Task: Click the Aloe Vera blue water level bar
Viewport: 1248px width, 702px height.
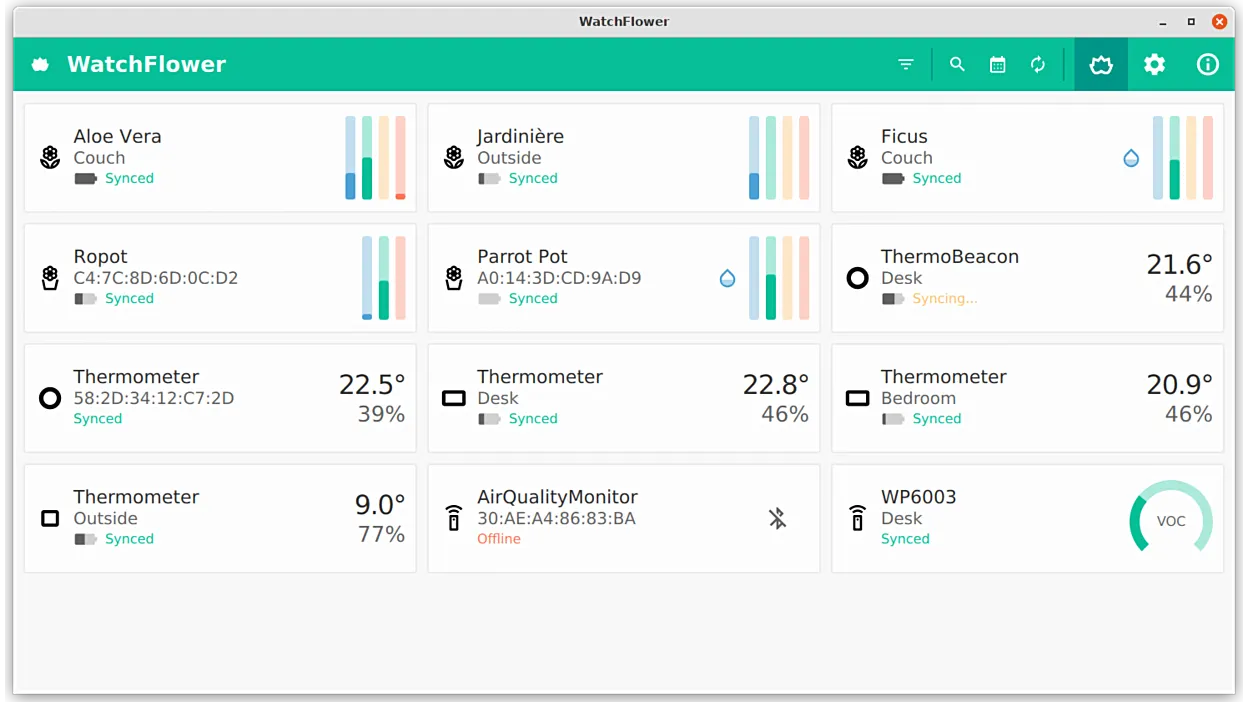Action: coord(351,158)
